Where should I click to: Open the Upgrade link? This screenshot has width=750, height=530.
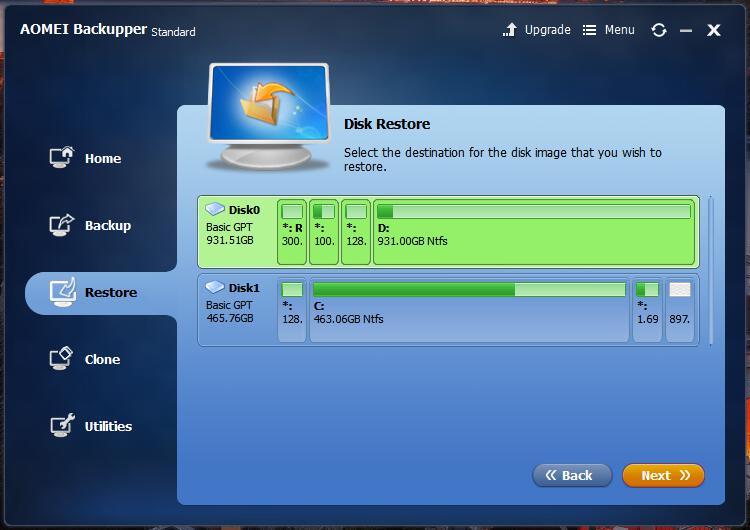coord(548,30)
